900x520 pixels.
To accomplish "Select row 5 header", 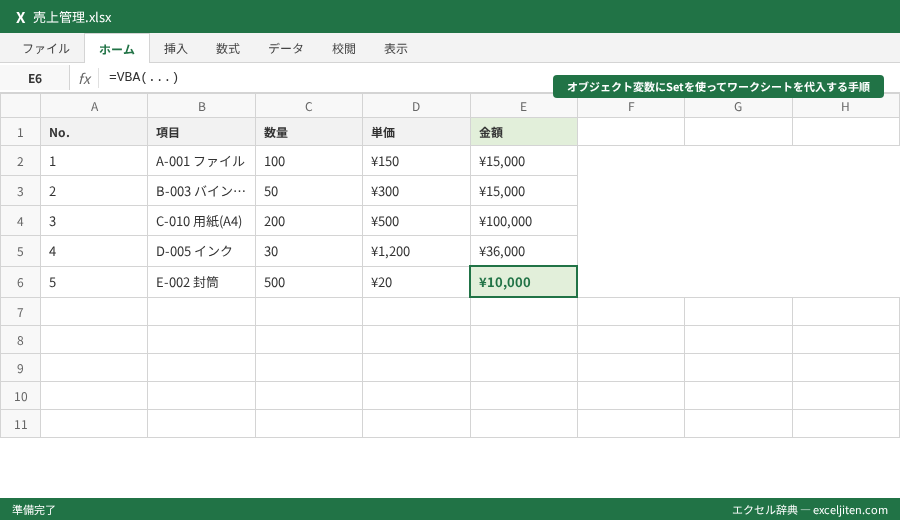I will (x=20, y=251).
